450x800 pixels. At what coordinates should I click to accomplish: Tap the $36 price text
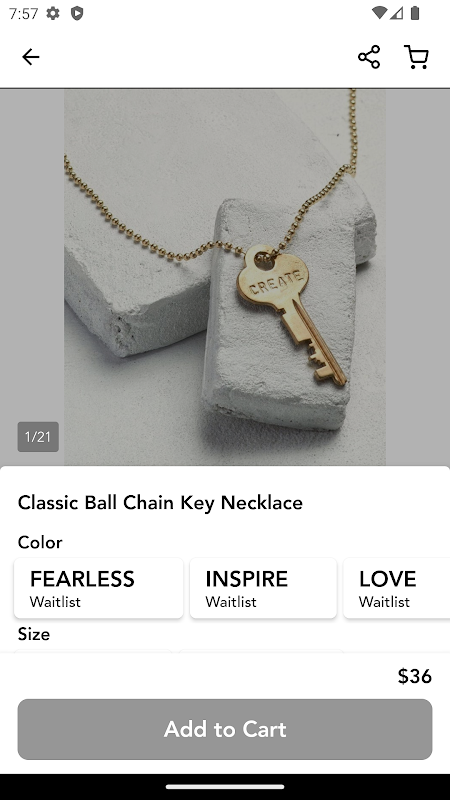pos(415,676)
